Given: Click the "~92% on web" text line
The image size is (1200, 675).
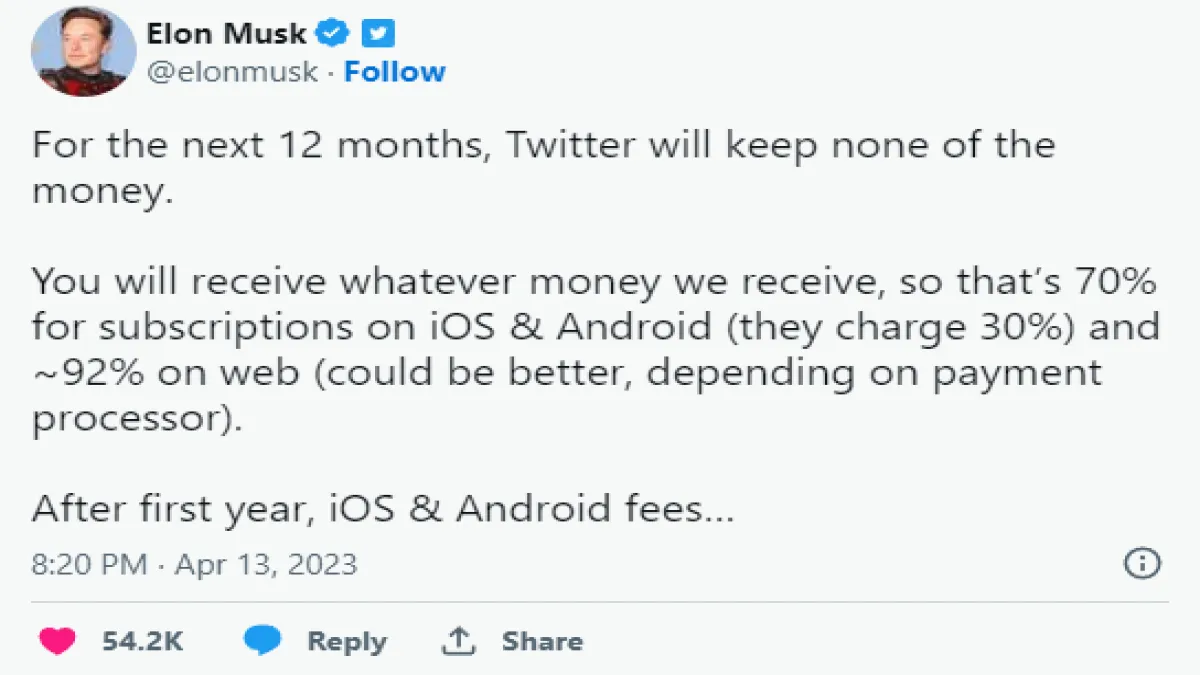Looking at the screenshot, I should point(566,372).
